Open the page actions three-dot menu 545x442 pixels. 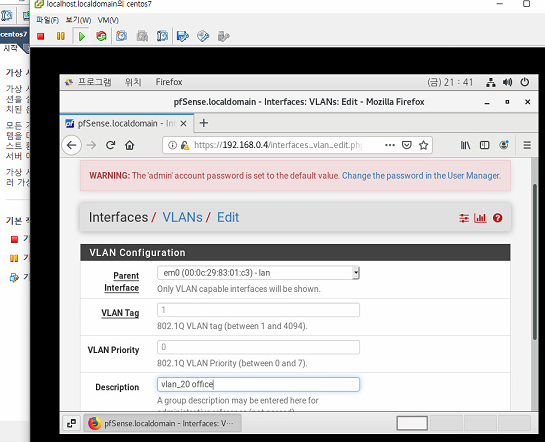[x=390, y=145]
